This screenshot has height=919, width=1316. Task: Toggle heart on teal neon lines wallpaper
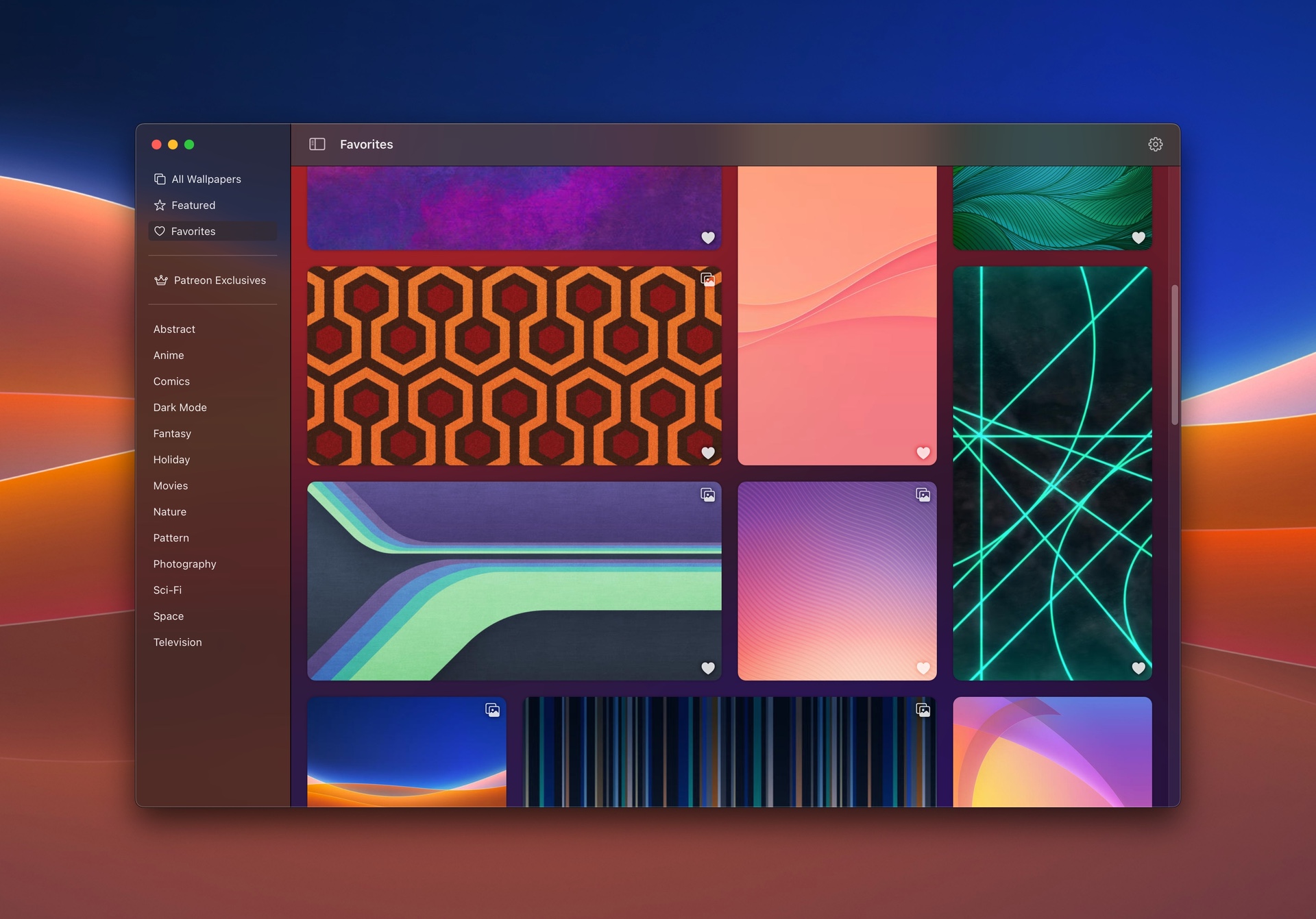click(1138, 668)
